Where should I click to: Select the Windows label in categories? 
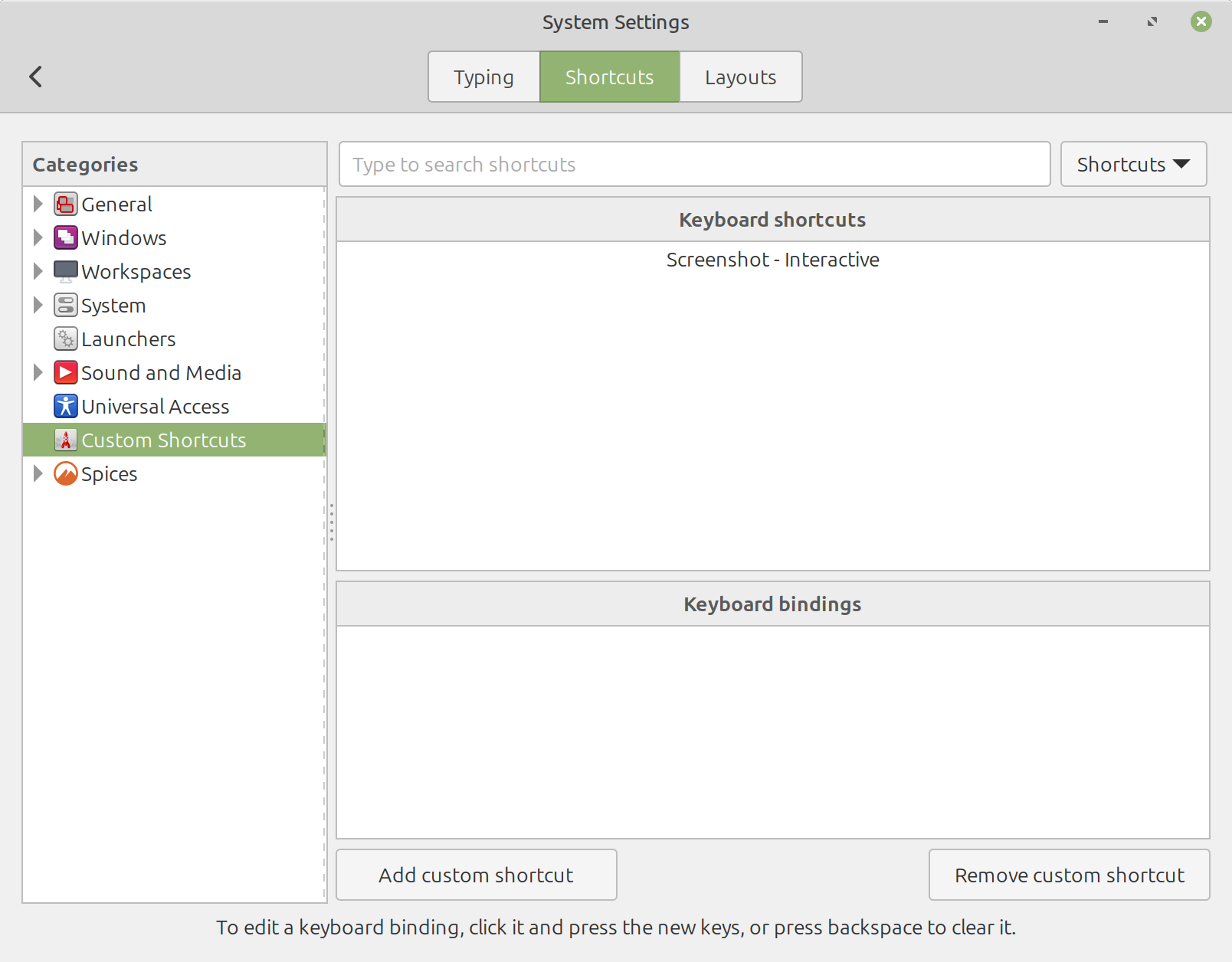(123, 238)
